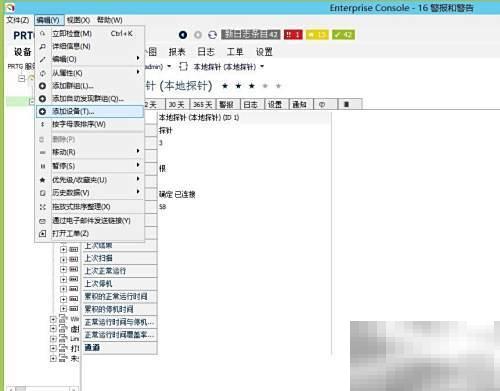The image size is (500, 391).
Task: Click the group icon beside the 虚 tree item
Action: [x=63, y=328]
